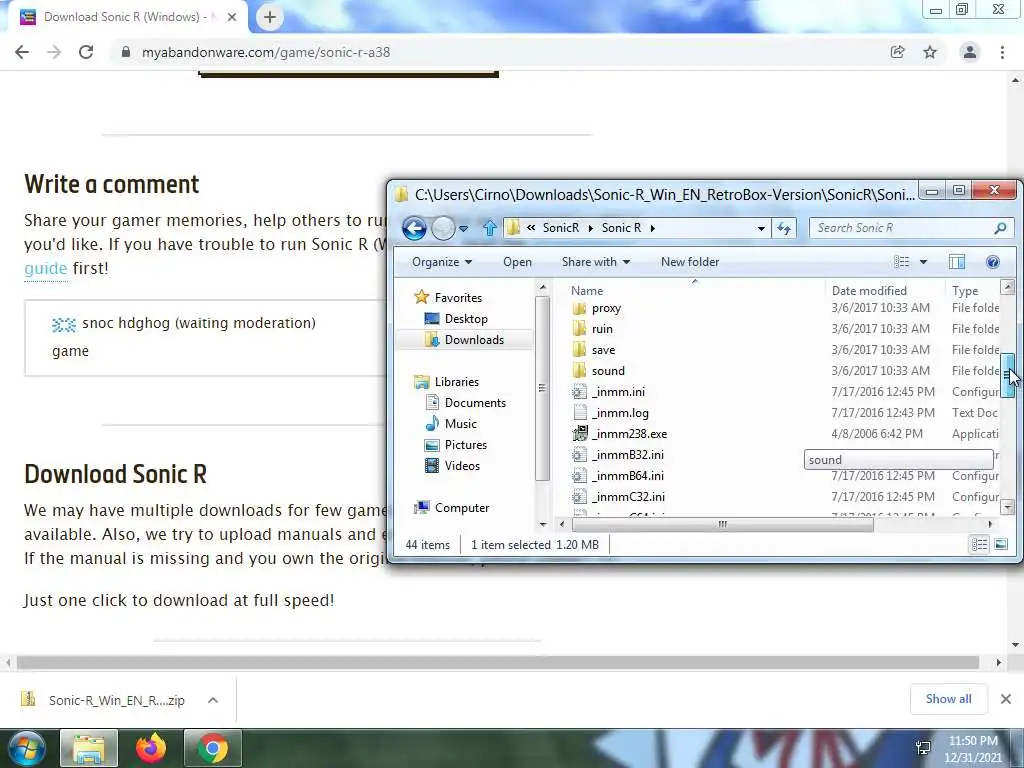Screen dimensions: 1024x768
Task: Close the Chrome downloads bar
Action: (1006, 699)
